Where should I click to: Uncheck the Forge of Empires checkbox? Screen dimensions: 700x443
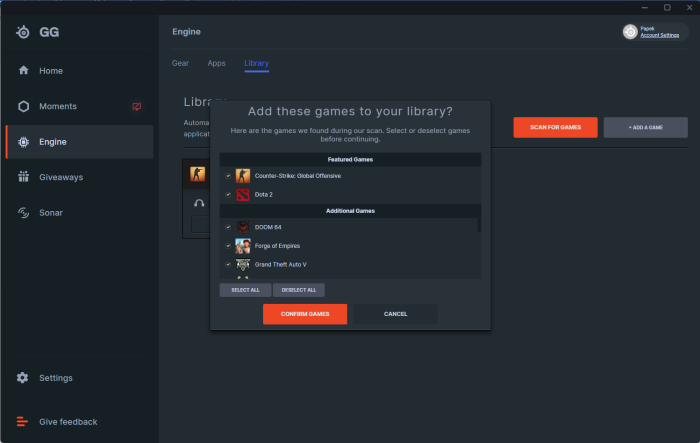tap(228, 246)
